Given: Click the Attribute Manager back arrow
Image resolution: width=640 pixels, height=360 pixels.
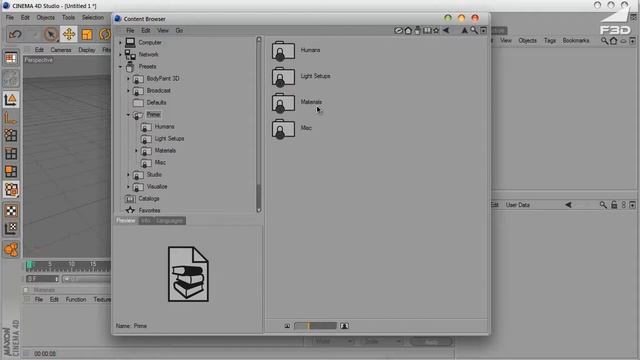Looking at the screenshot, I should tap(568, 205).
